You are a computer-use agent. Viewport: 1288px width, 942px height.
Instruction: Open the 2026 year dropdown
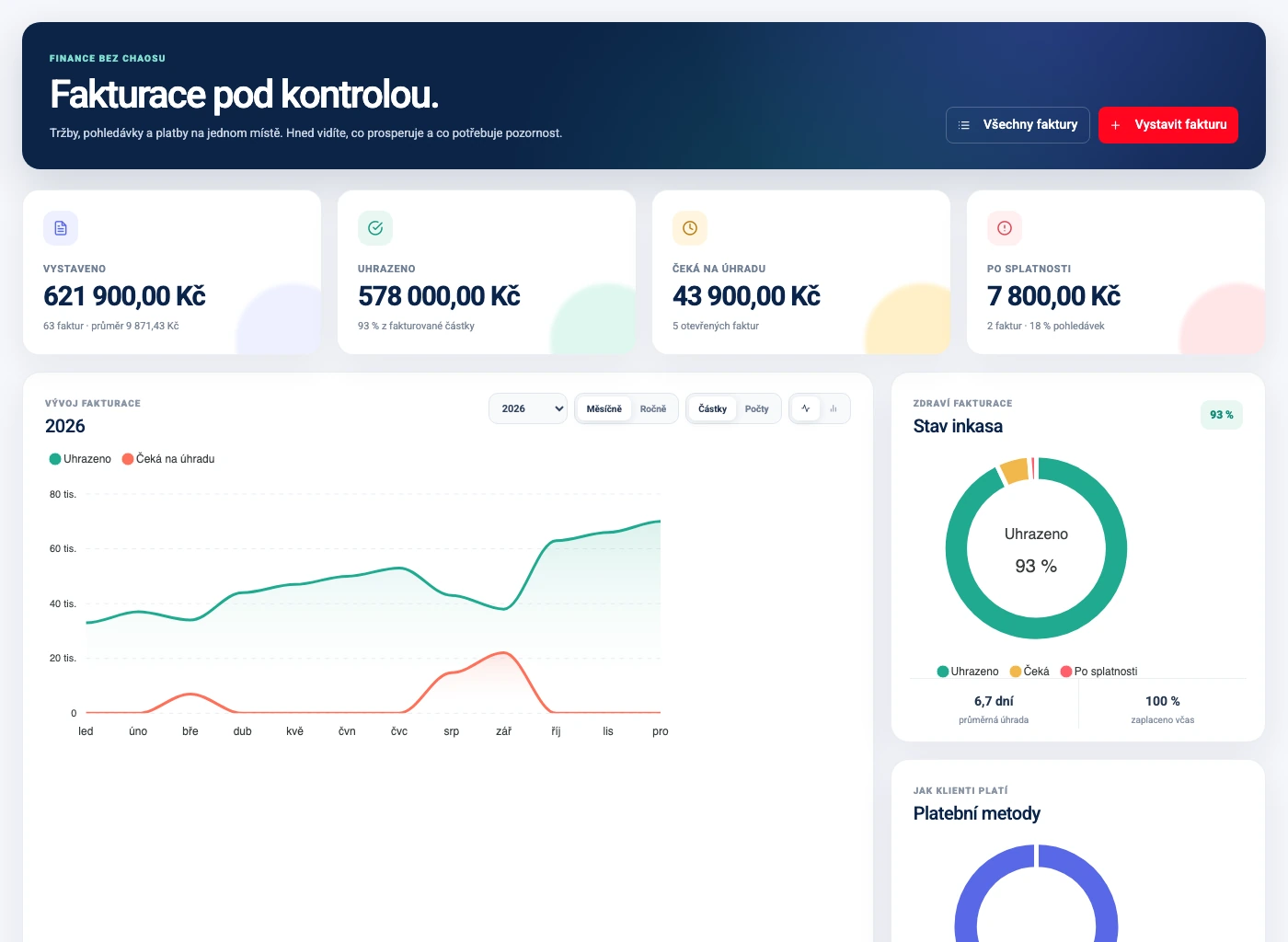click(528, 408)
